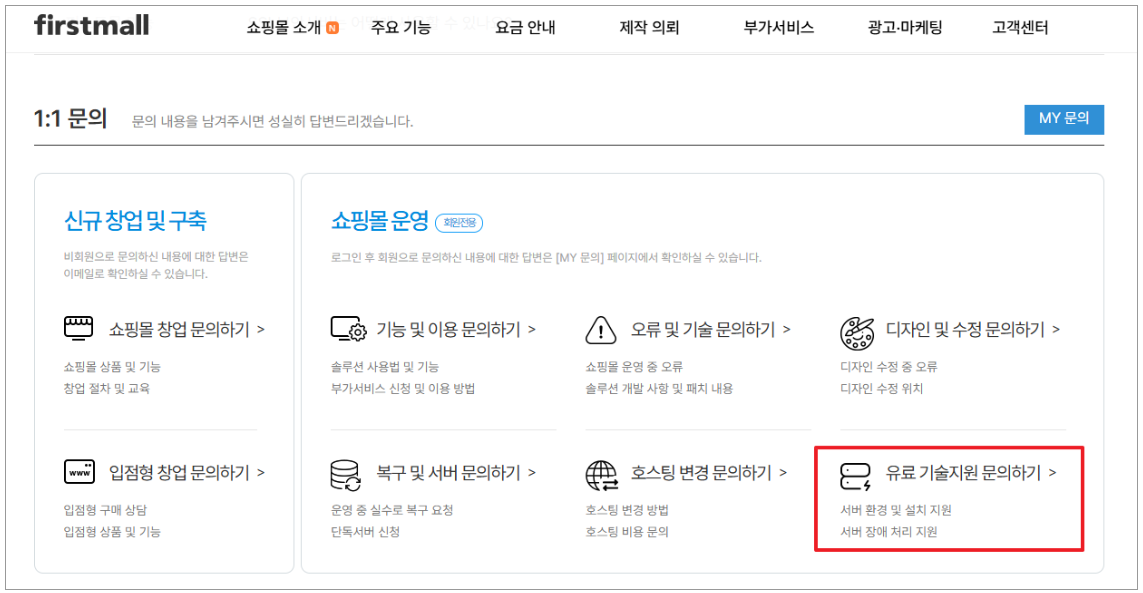The height and width of the screenshot is (593, 1143).
Task: Open the 주요 기능 menu
Action: tap(400, 28)
